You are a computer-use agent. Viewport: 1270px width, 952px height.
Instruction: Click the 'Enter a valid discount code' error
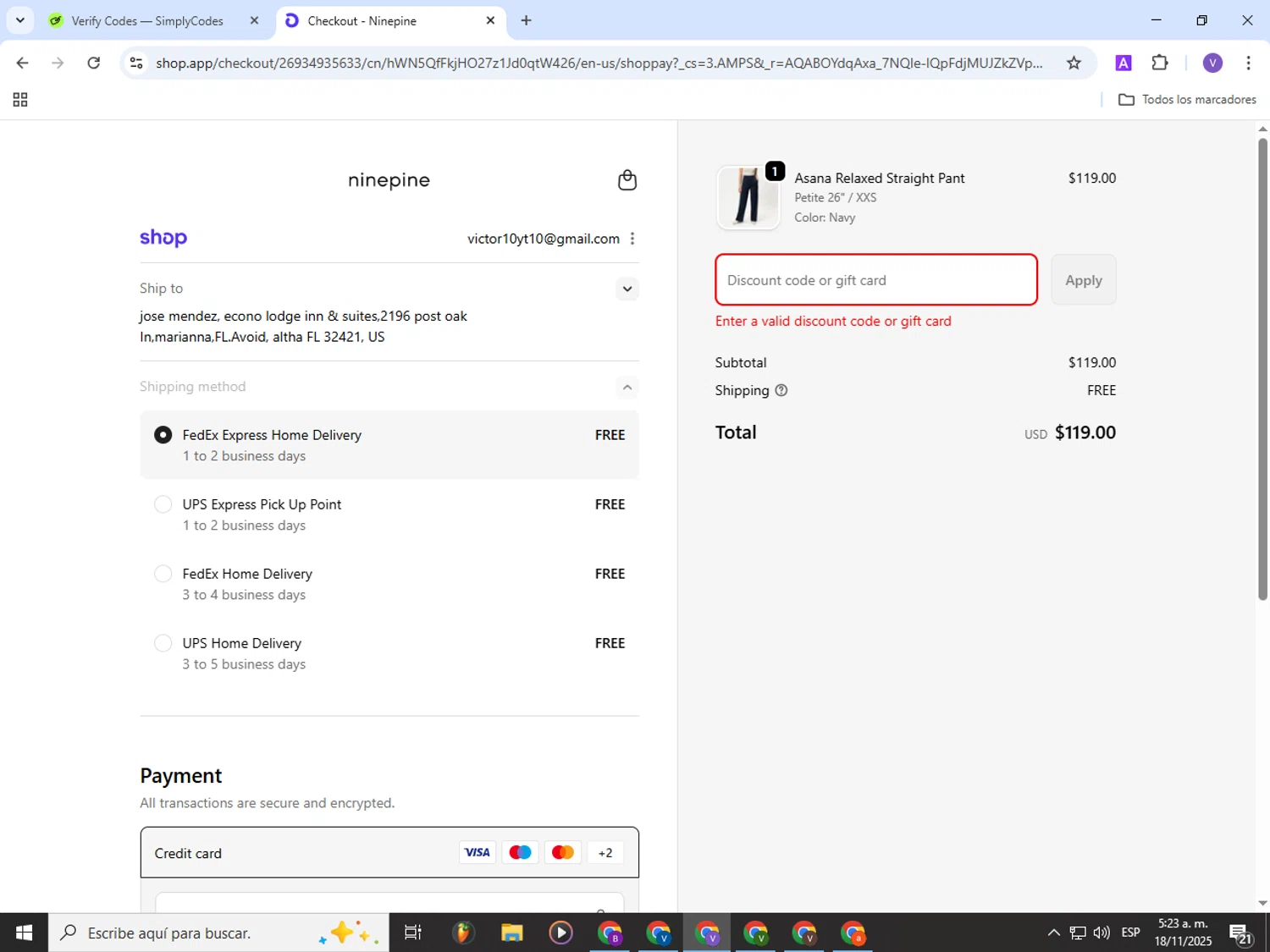[833, 322]
